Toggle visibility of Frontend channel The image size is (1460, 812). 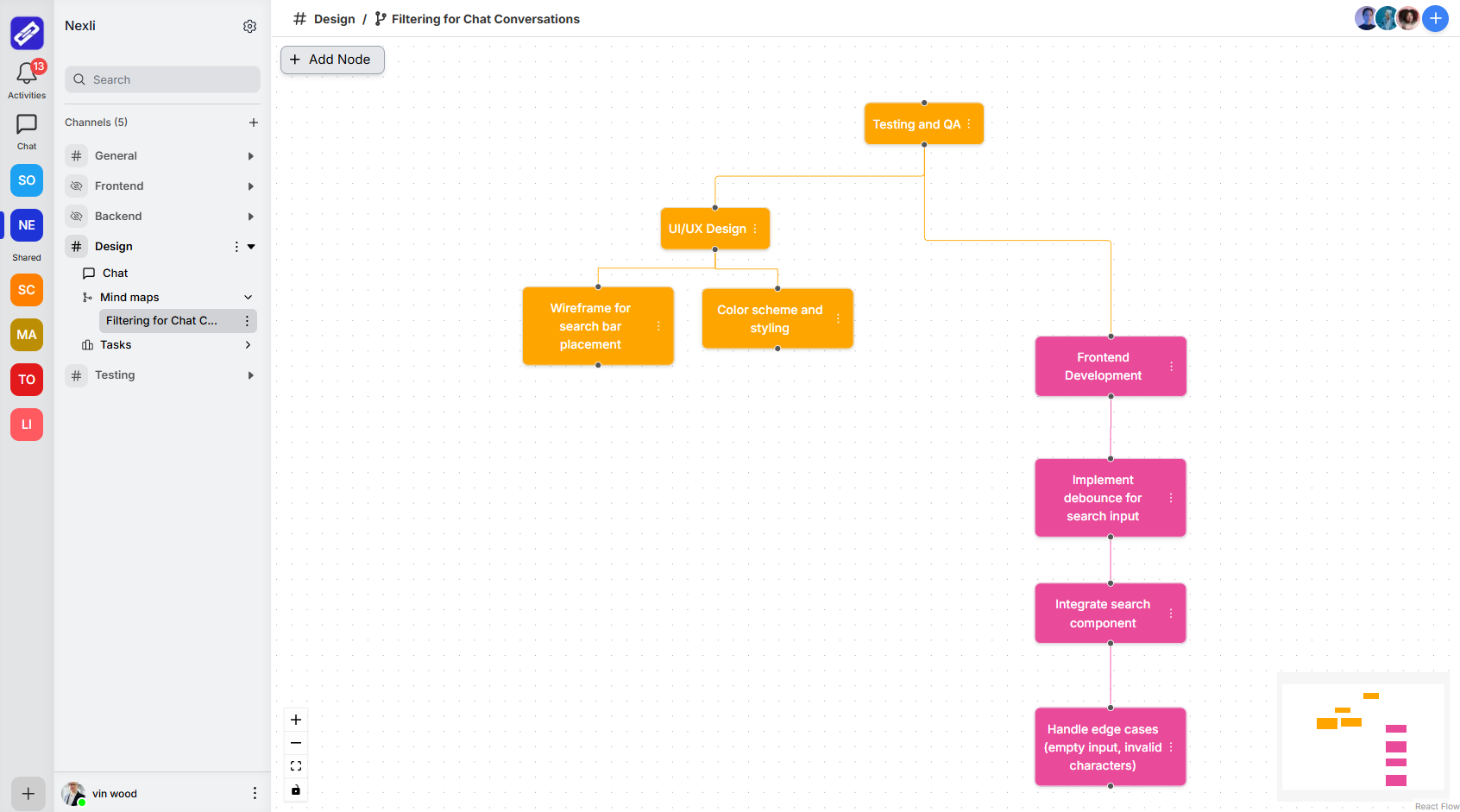point(76,186)
